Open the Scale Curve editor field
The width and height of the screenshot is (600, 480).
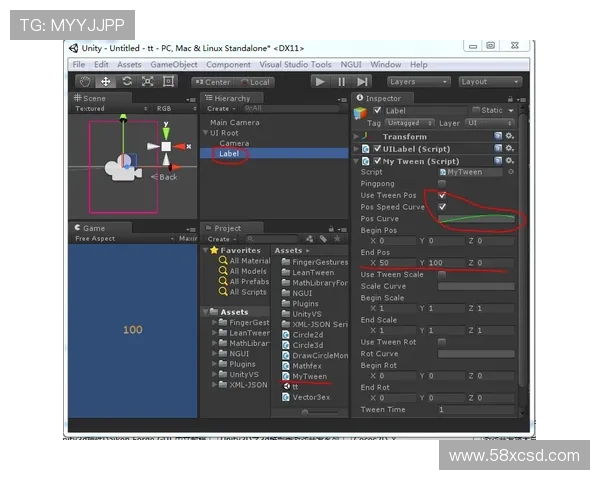click(x=476, y=286)
